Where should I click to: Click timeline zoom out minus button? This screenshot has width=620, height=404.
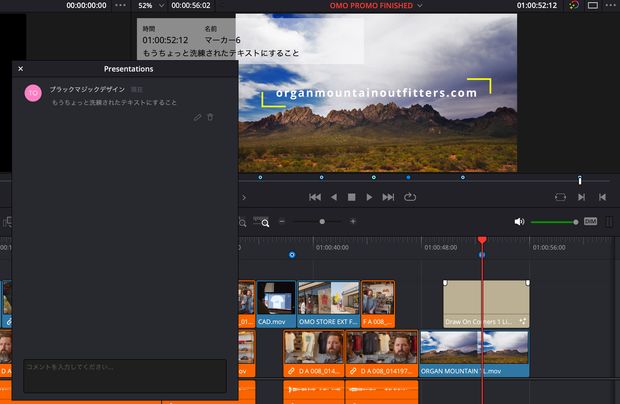coord(282,222)
